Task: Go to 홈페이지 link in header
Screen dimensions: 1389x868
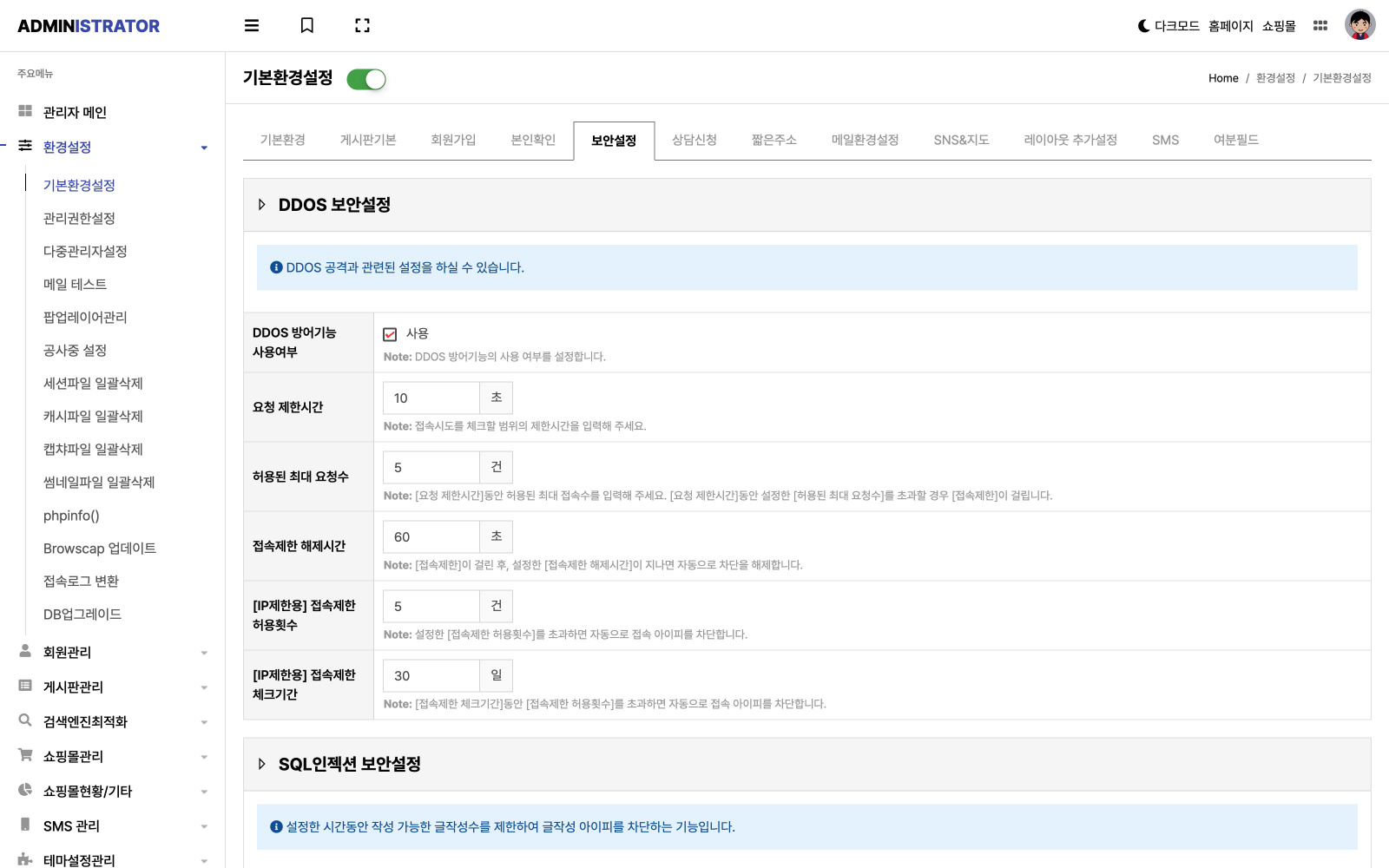Action: pos(1230,26)
